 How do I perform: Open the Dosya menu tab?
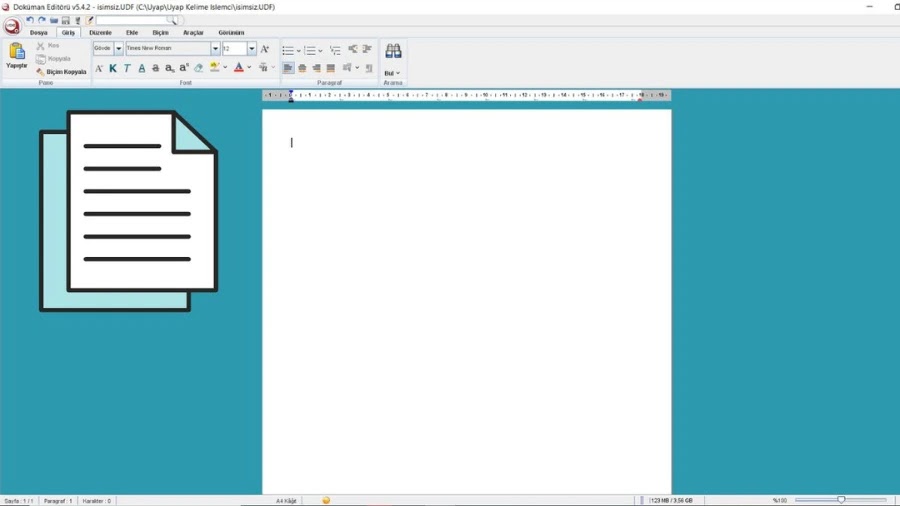(38, 33)
